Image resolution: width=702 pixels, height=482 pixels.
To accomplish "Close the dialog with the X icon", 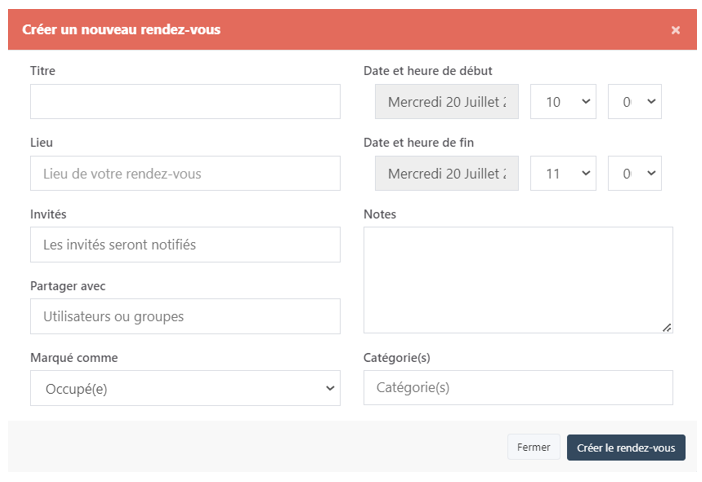I will 675,30.
